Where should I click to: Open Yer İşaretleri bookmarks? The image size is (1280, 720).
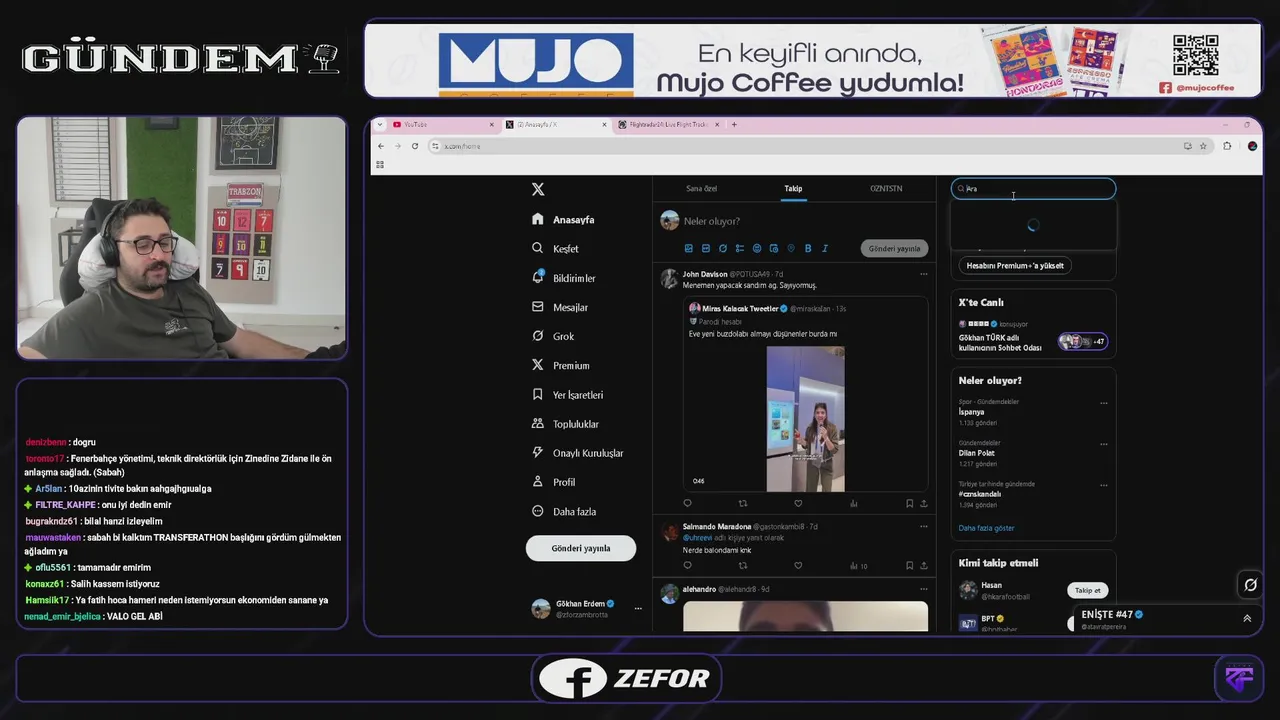(x=567, y=395)
